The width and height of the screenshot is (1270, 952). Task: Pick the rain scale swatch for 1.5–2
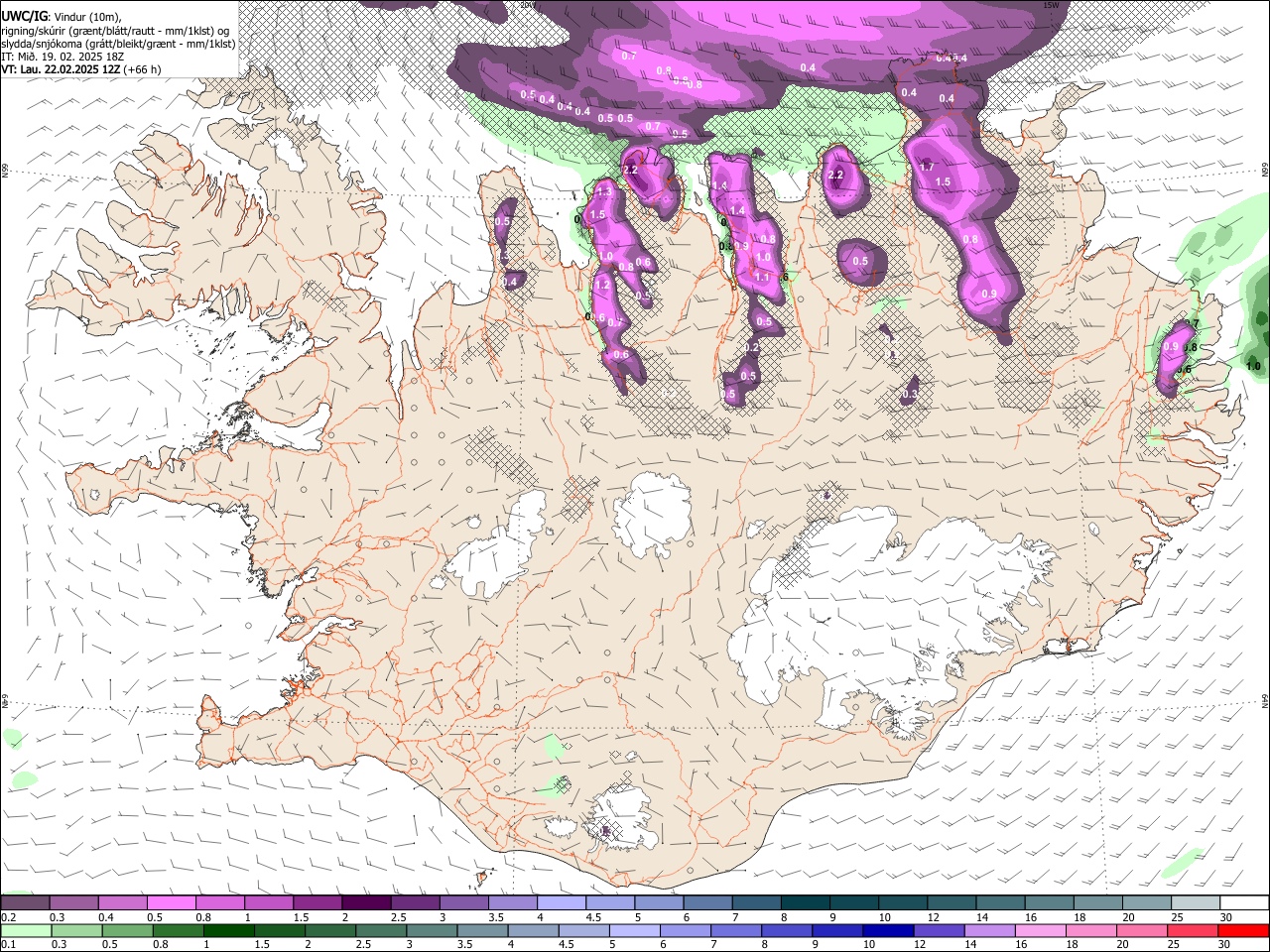coord(279,930)
